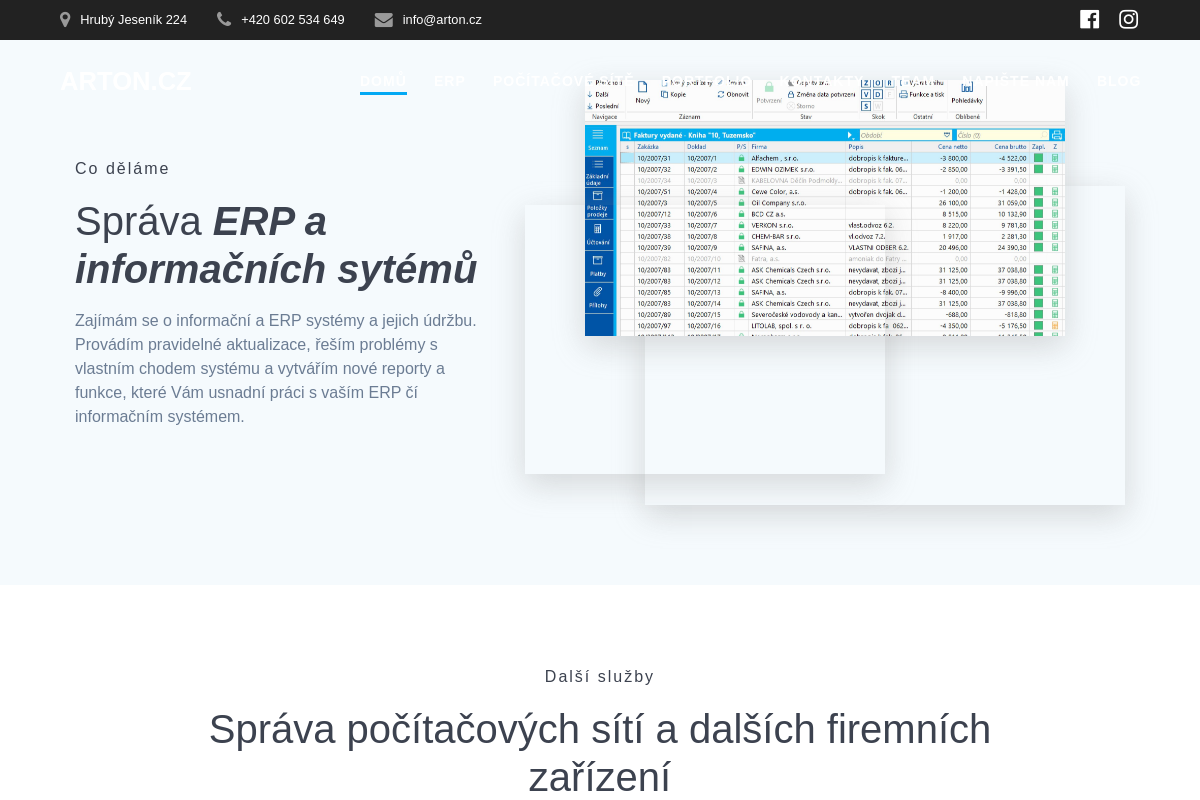Click the book icon before Faktury vydané title
This screenshot has height=800, width=1200.
click(x=626, y=135)
